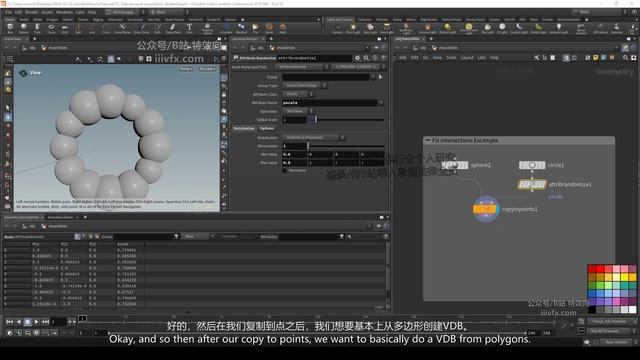Screen dimensions: 640x360
Task: Click the Min Value first field
Action: (294, 155)
